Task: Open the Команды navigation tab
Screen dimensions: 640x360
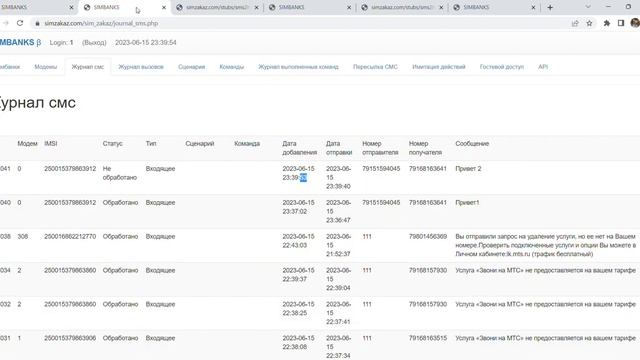Action: pyautogui.click(x=231, y=67)
